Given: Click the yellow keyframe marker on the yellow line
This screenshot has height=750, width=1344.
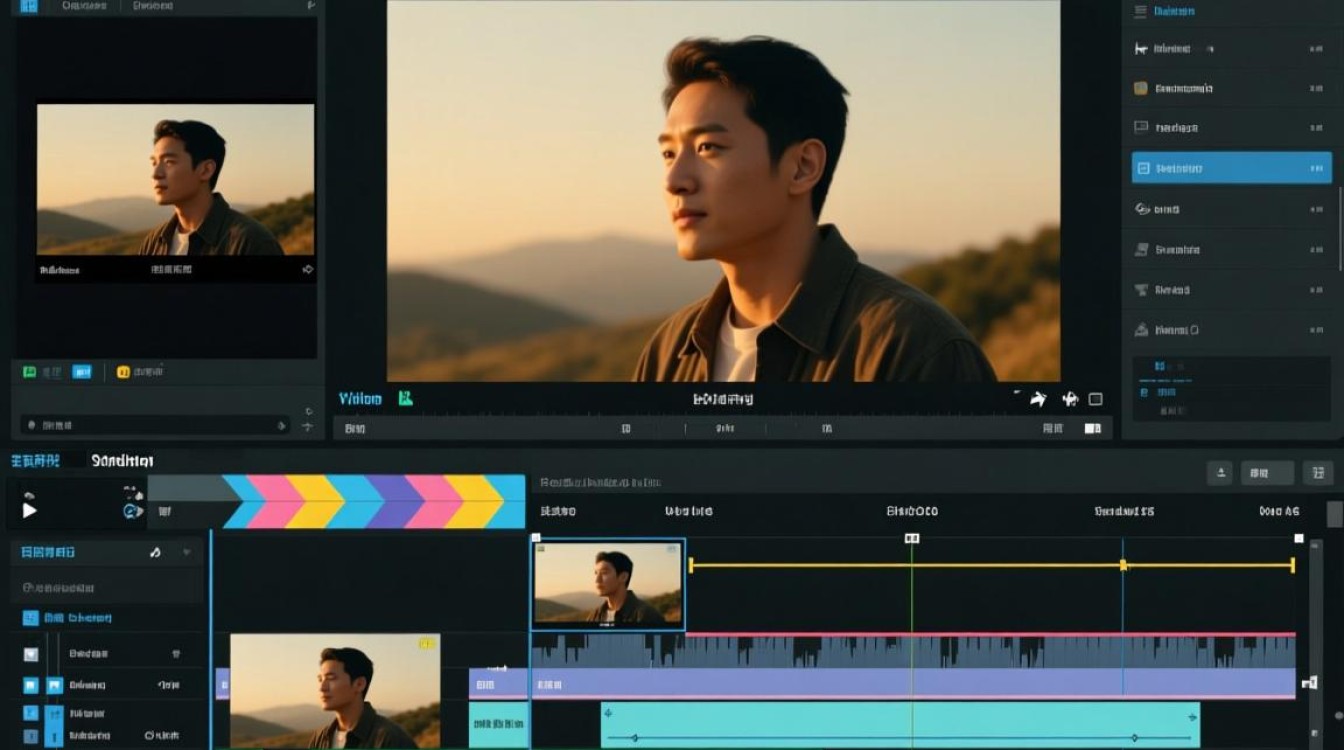Looking at the screenshot, I should point(1123,565).
